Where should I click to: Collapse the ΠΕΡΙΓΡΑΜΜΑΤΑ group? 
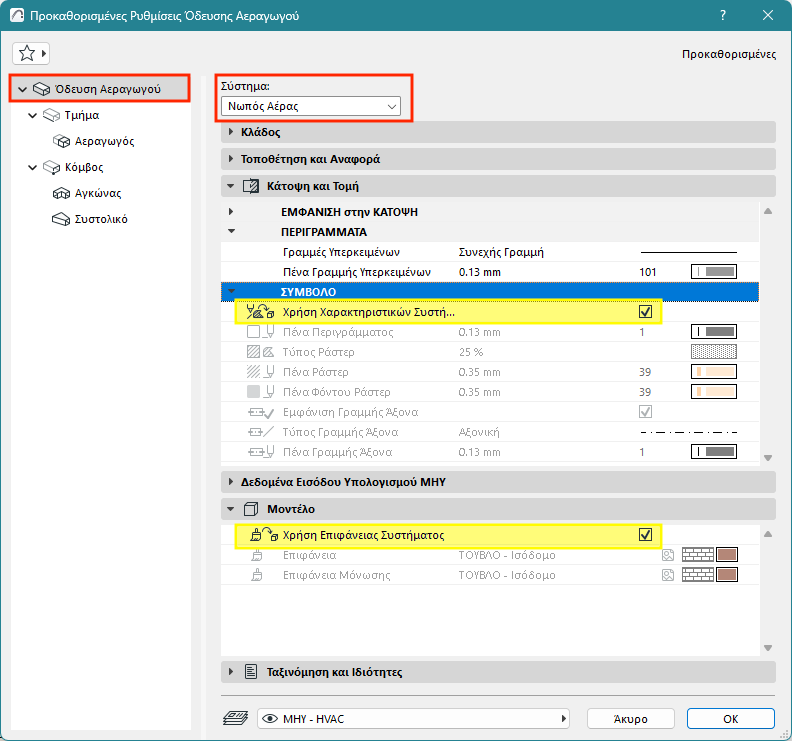click(x=231, y=231)
